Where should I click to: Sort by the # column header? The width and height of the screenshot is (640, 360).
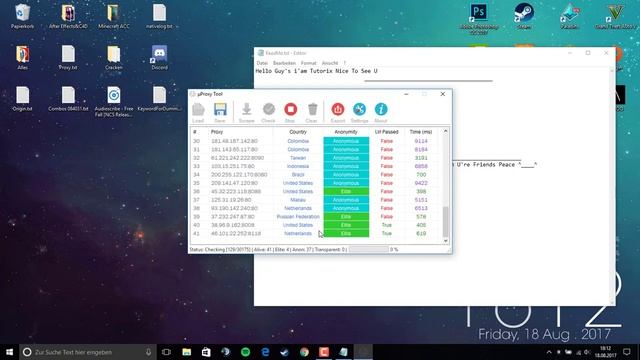pos(200,132)
